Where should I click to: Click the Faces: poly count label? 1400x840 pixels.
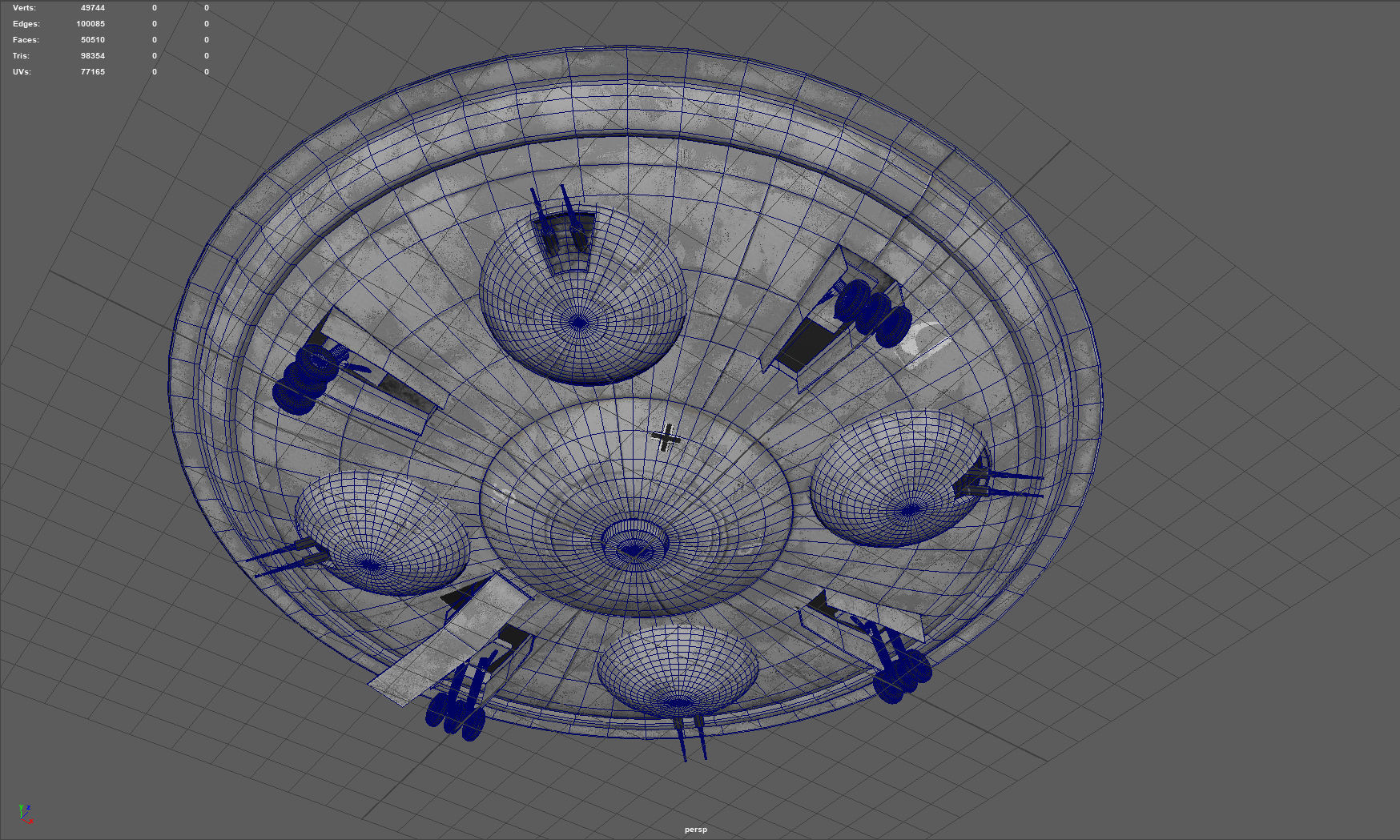26,40
